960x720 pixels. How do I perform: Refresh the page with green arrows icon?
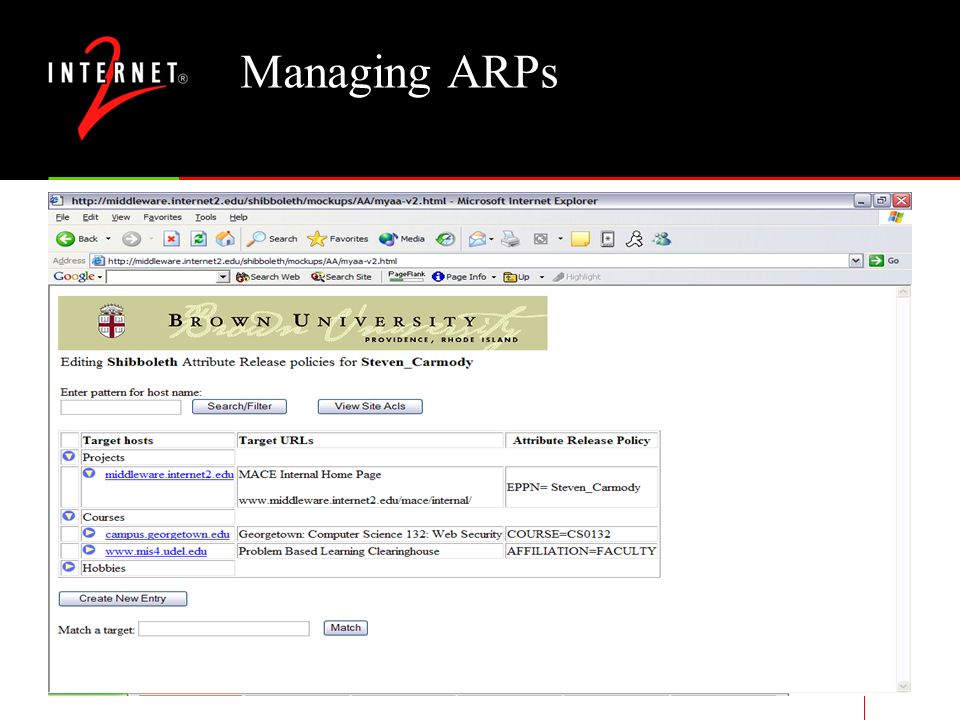pyautogui.click(x=198, y=239)
